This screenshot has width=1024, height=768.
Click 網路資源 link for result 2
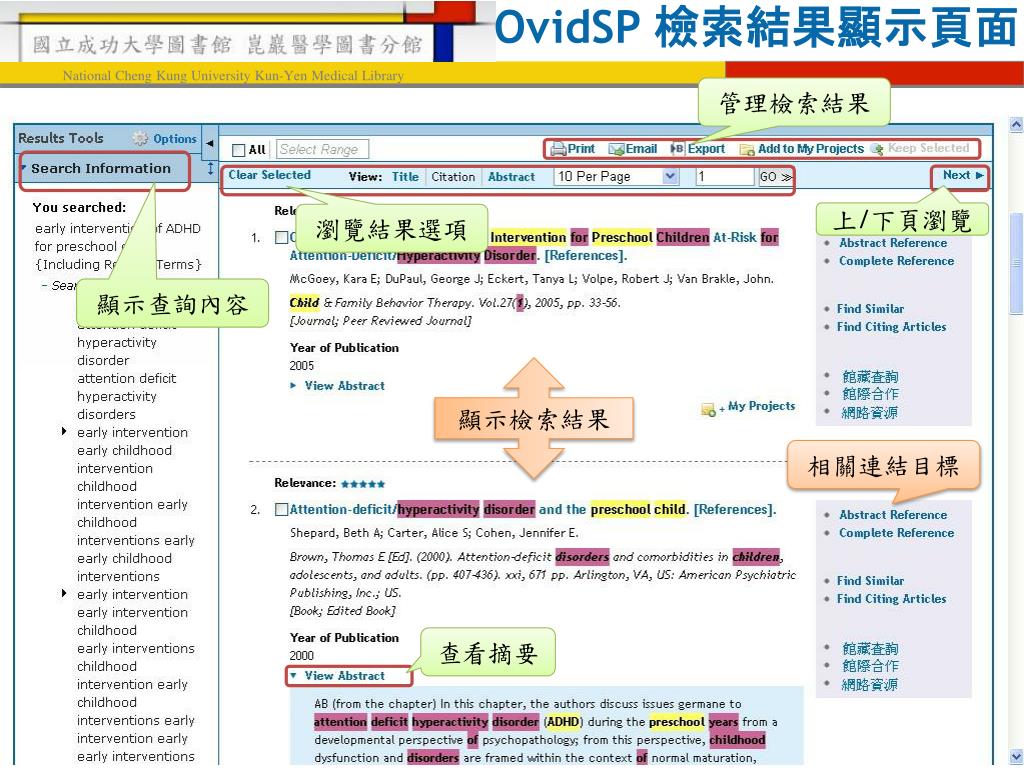click(870, 684)
